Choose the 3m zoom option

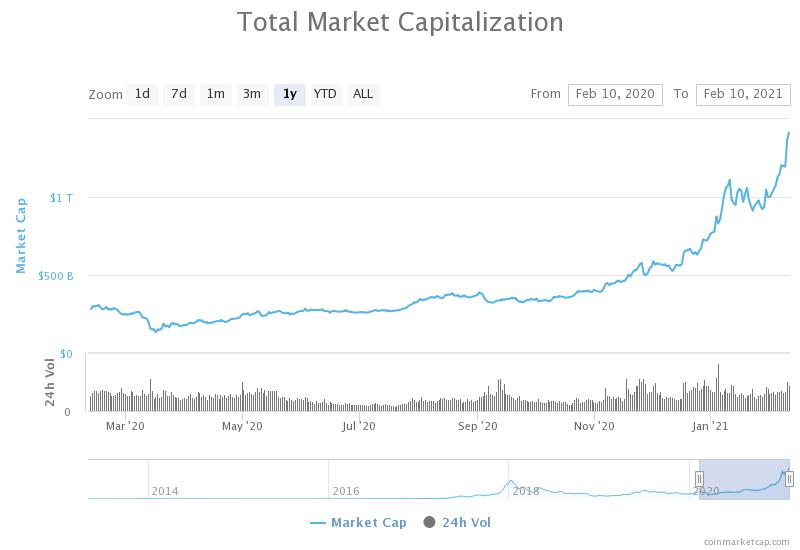pyautogui.click(x=252, y=94)
